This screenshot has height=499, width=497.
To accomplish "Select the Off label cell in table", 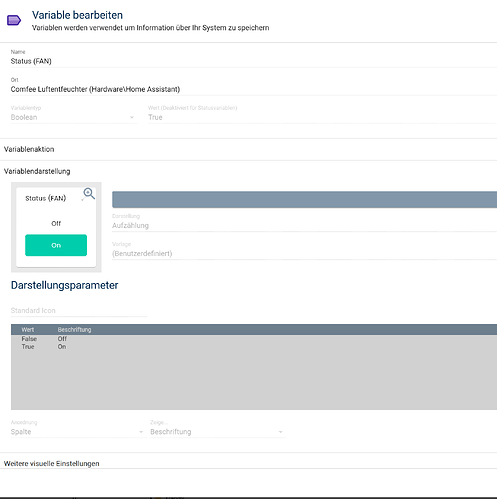I will pos(62,339).
